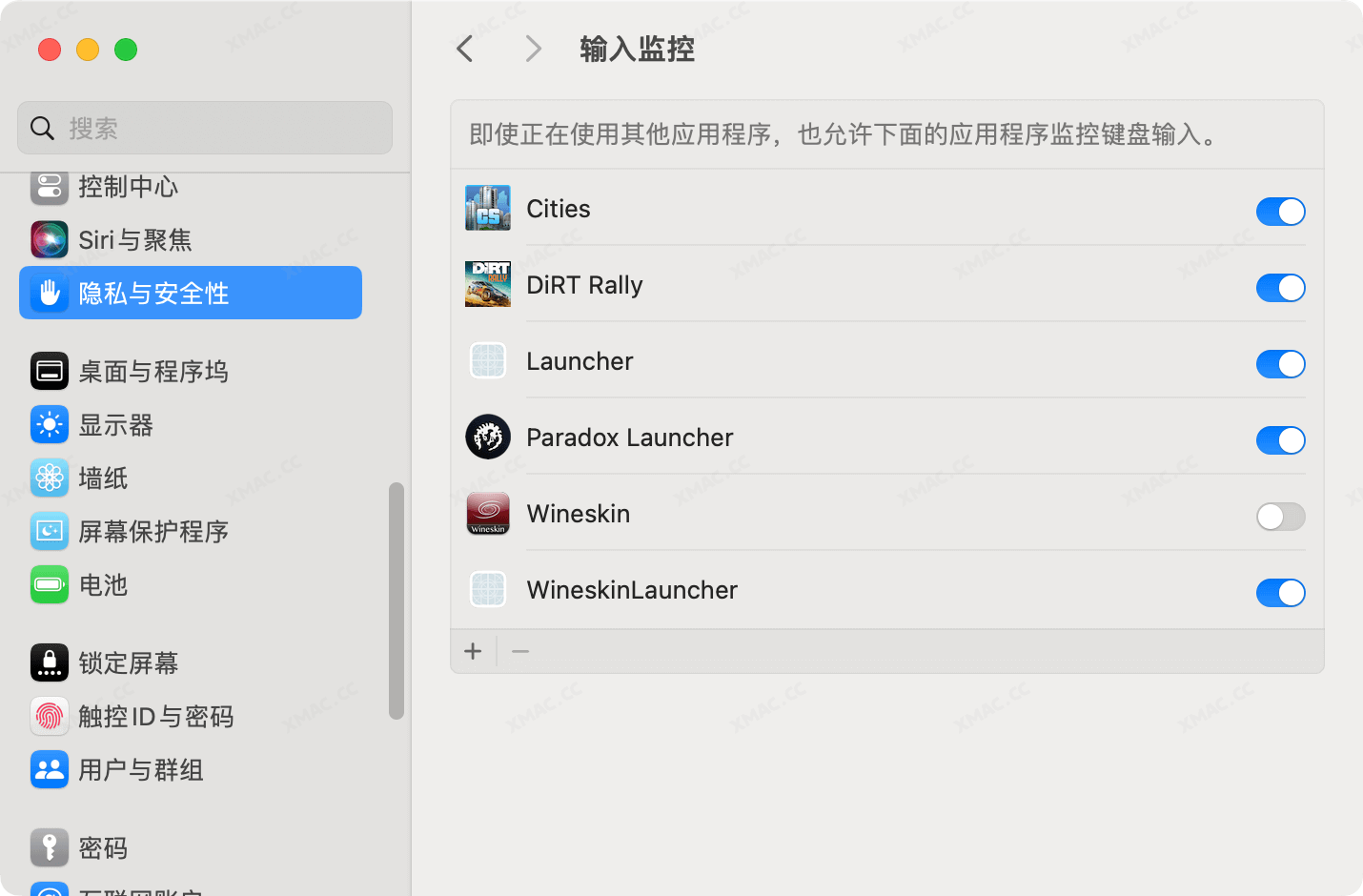Select 桌面与程序坞 in the sidebar

153,372
